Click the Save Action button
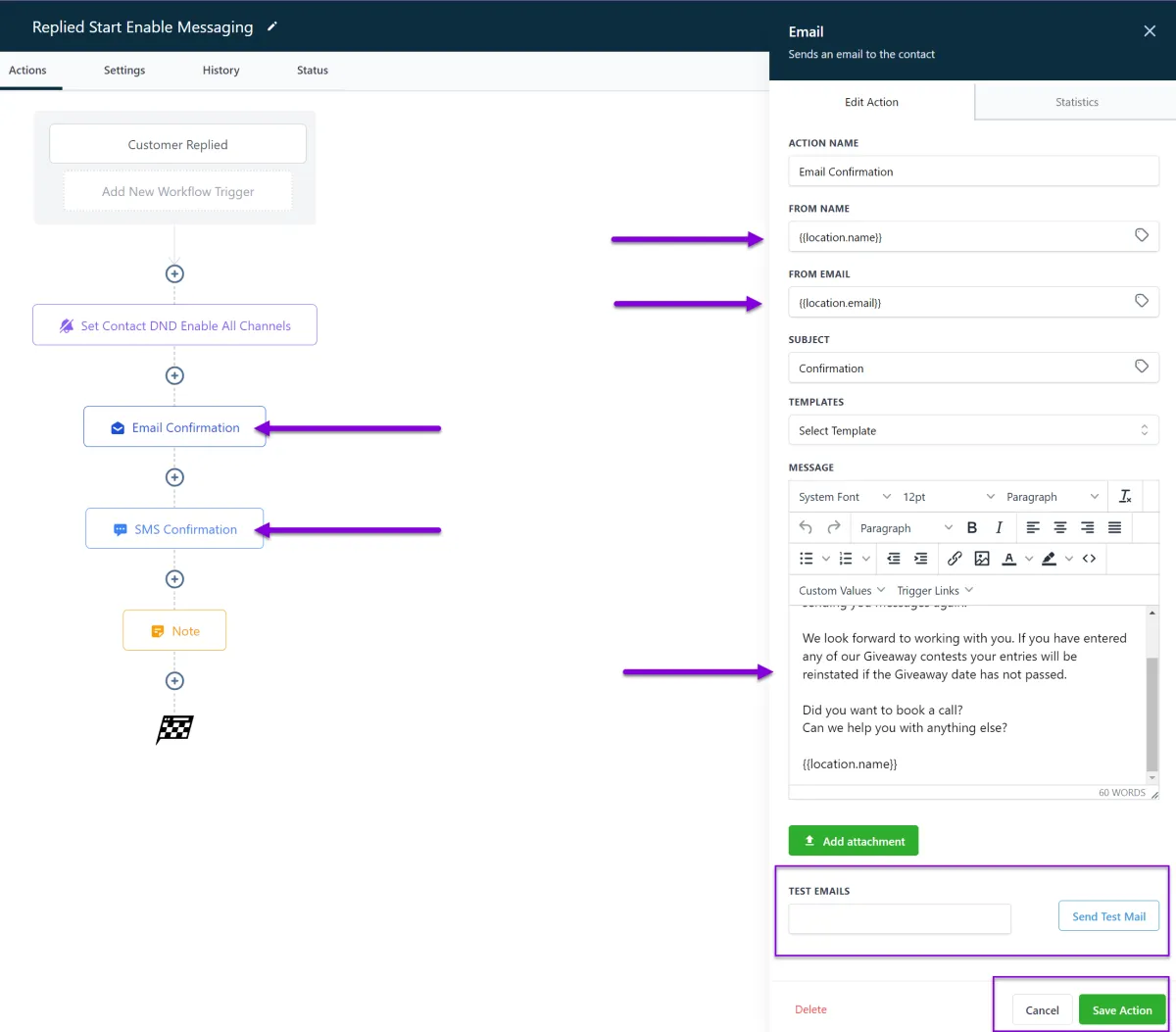1176x1032 pixels. pos(1122,1009)
